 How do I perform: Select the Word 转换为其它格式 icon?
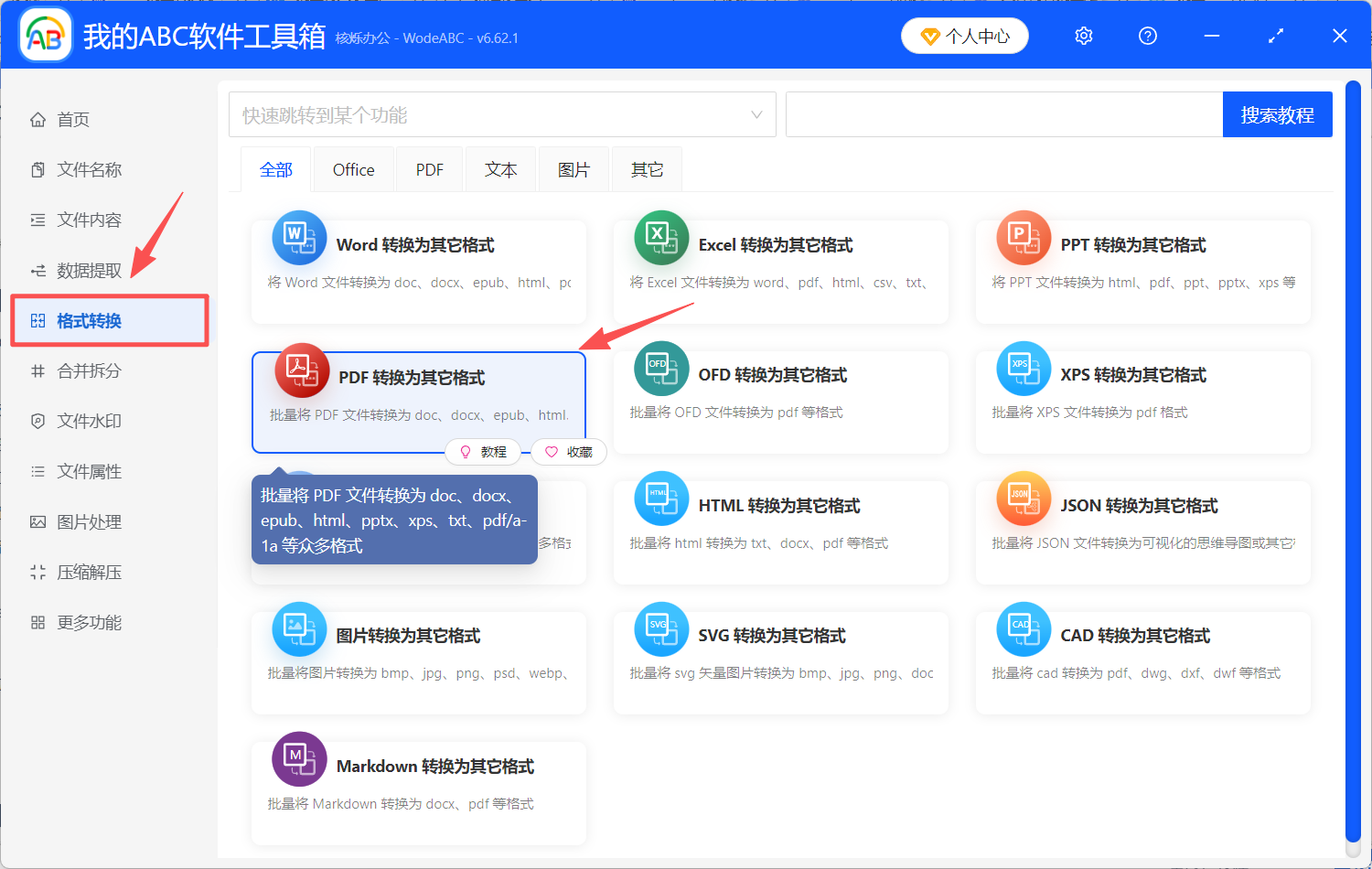click(x=299, y=237)
